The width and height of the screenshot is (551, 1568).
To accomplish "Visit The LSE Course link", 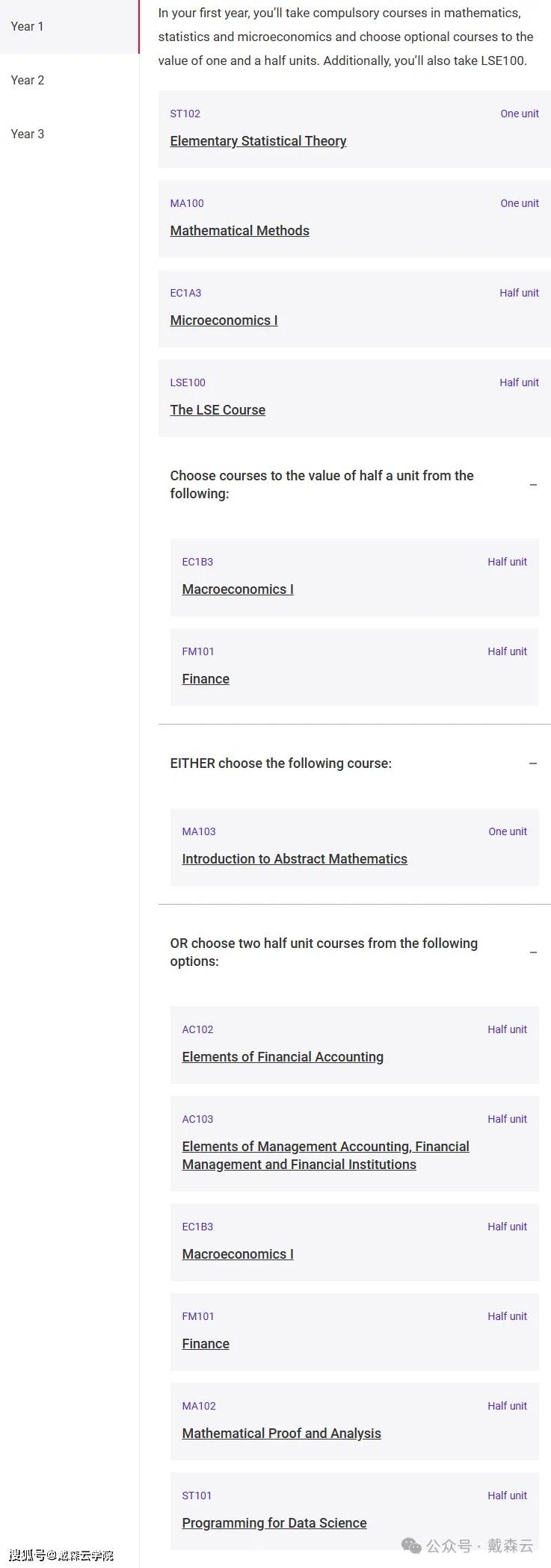I will [218, 410].
